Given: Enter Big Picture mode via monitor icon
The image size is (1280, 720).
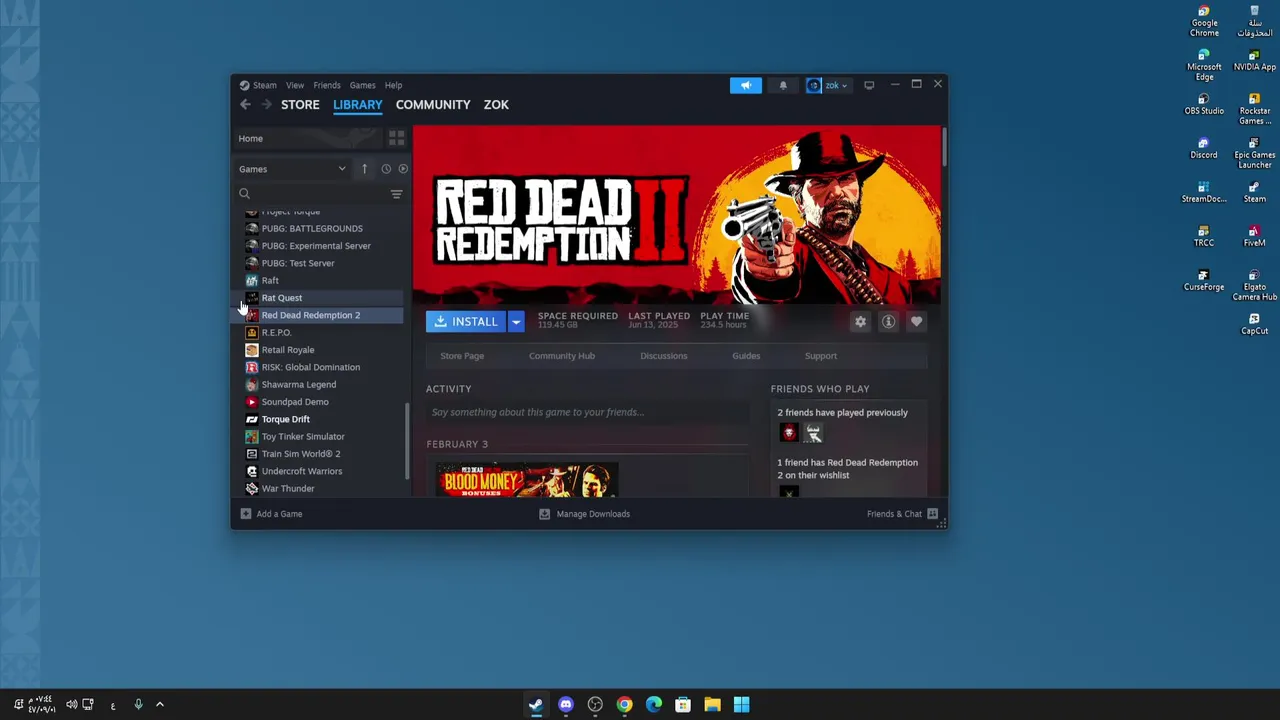Looking at the screenshot, I should 869,85.
